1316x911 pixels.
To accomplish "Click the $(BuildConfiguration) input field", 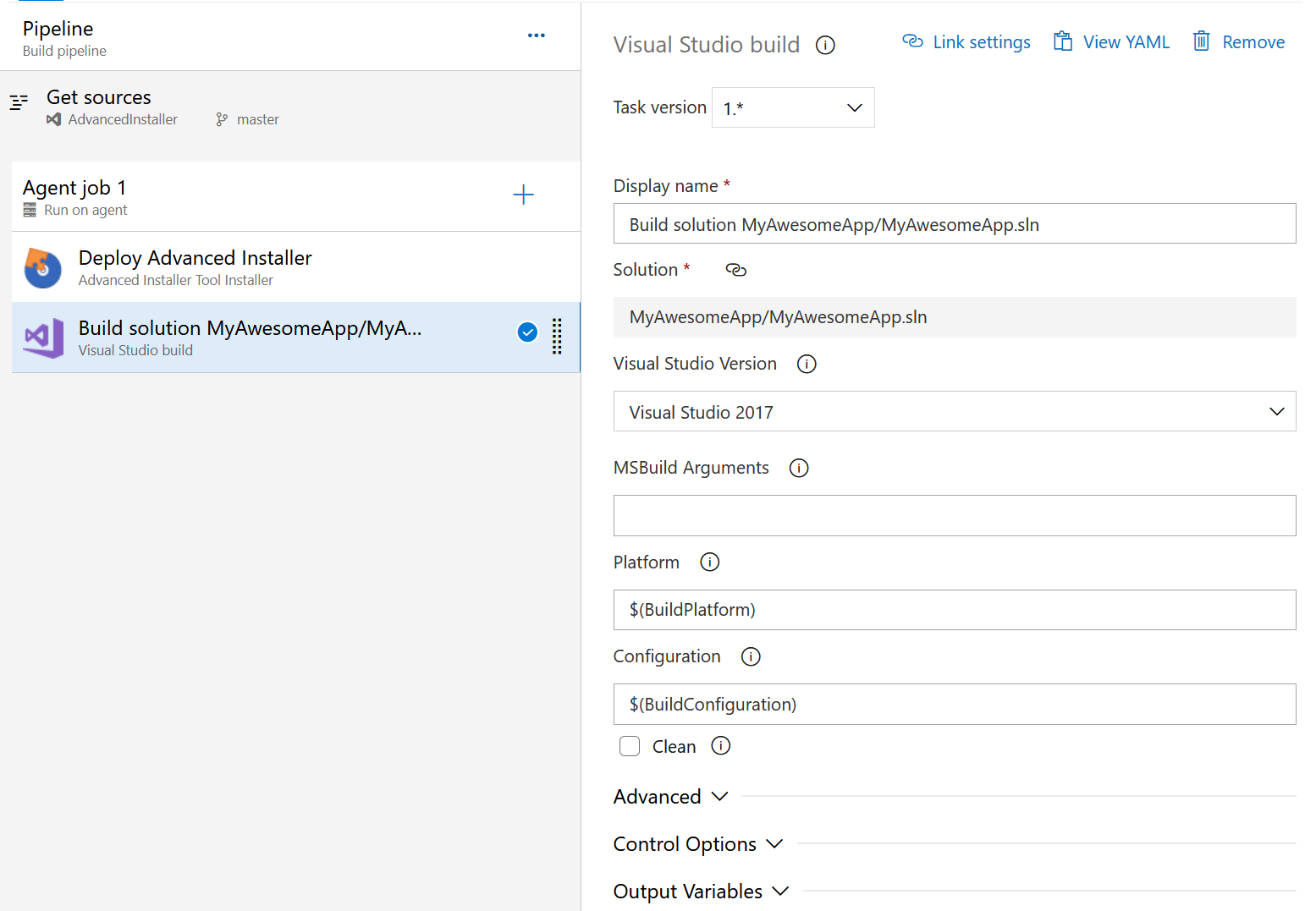I will coord(955,704).
